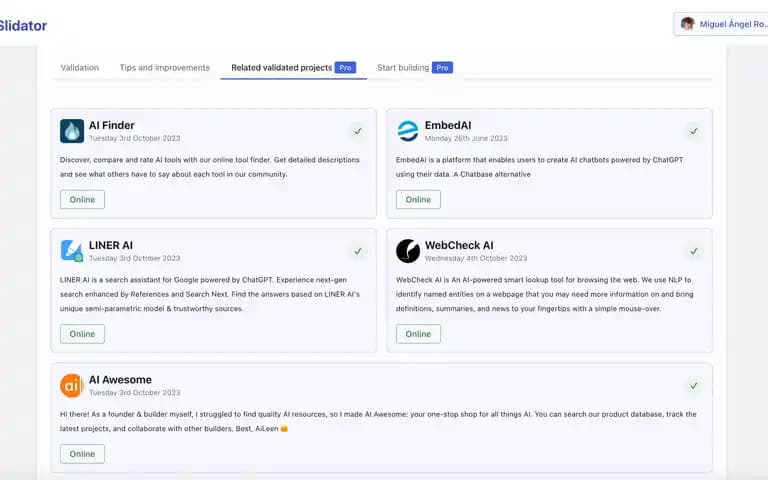Select the Related validated projects tab
This screenshot has width=768, height=480.
(293, 68)
